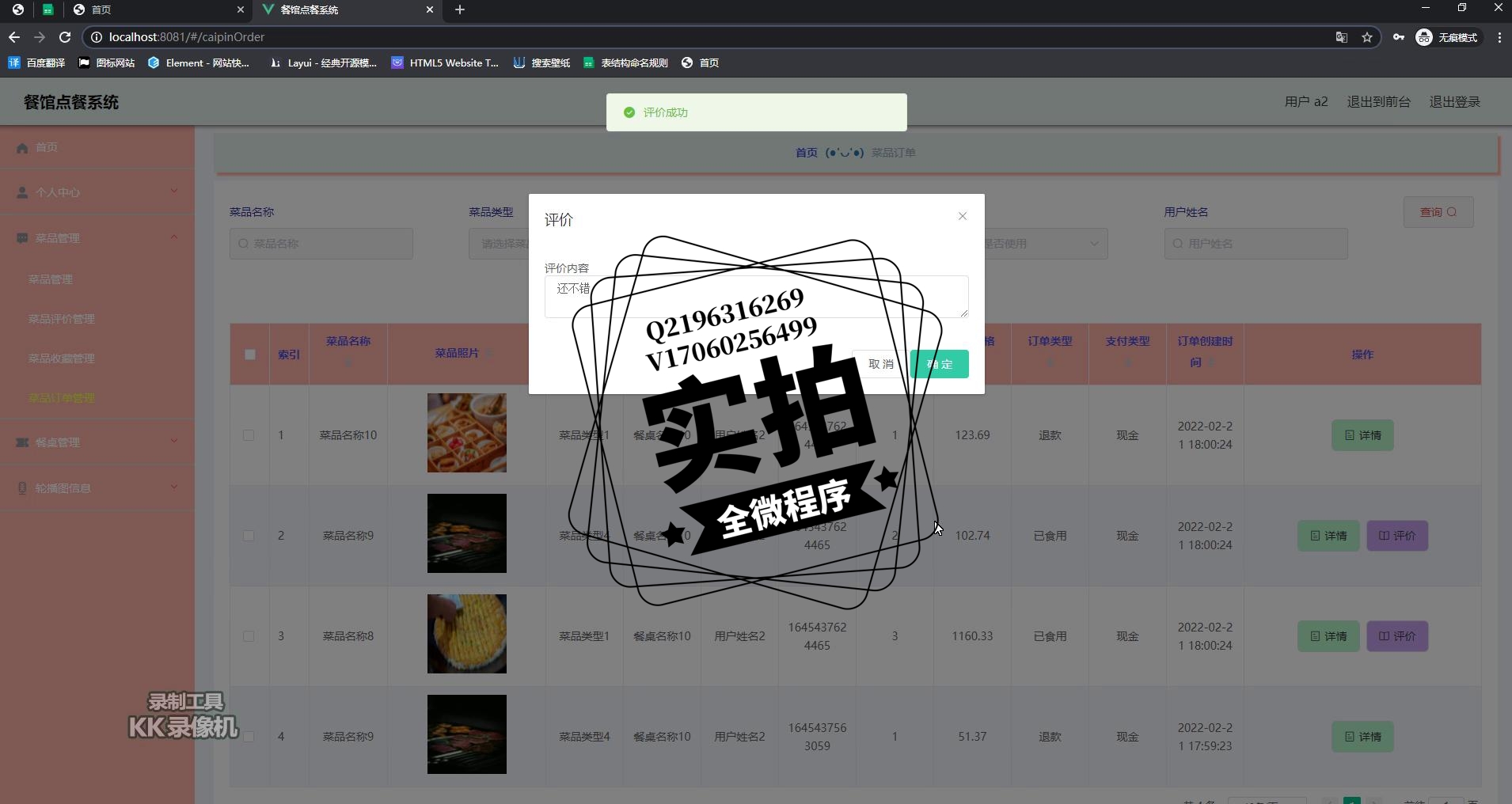Open the 搜索壁纸 bookmark
The width and height of the screenshot is (1512, 804).
click(541, 63)
